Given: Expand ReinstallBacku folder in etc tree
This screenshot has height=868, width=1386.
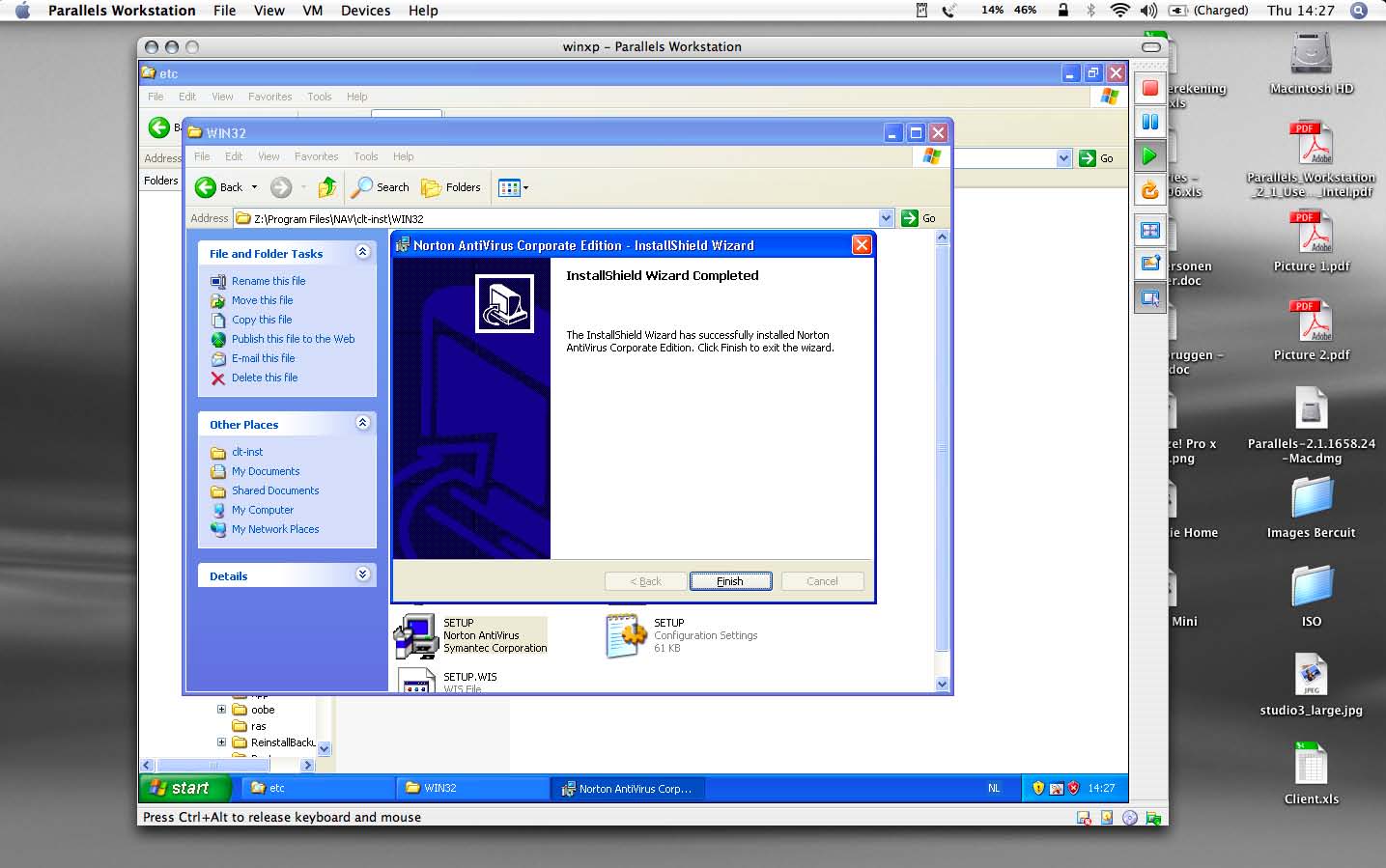Looking at the screenshot, I should coord(221,742).
